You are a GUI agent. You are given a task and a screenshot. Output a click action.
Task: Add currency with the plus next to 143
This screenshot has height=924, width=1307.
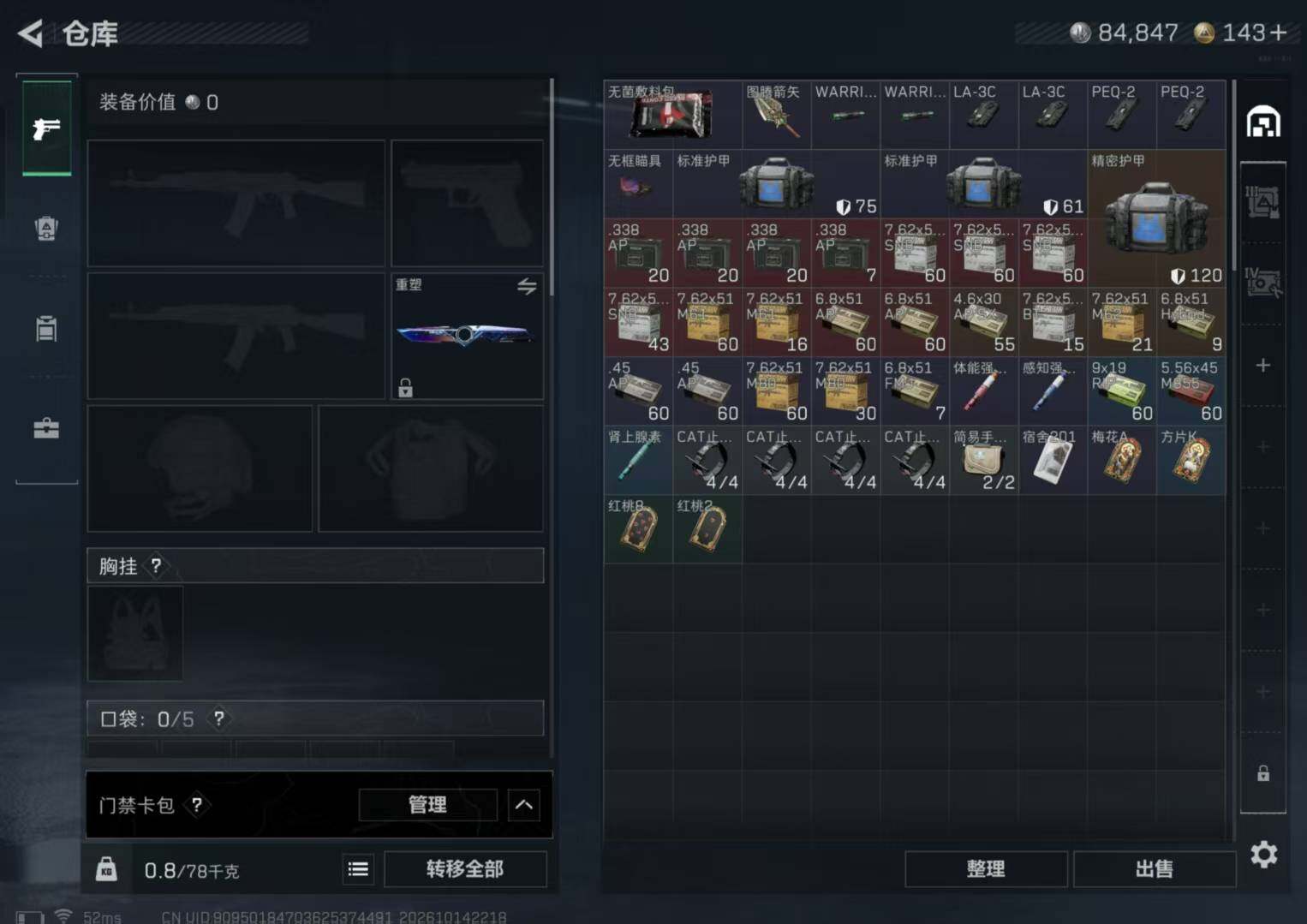[1279, 33]
